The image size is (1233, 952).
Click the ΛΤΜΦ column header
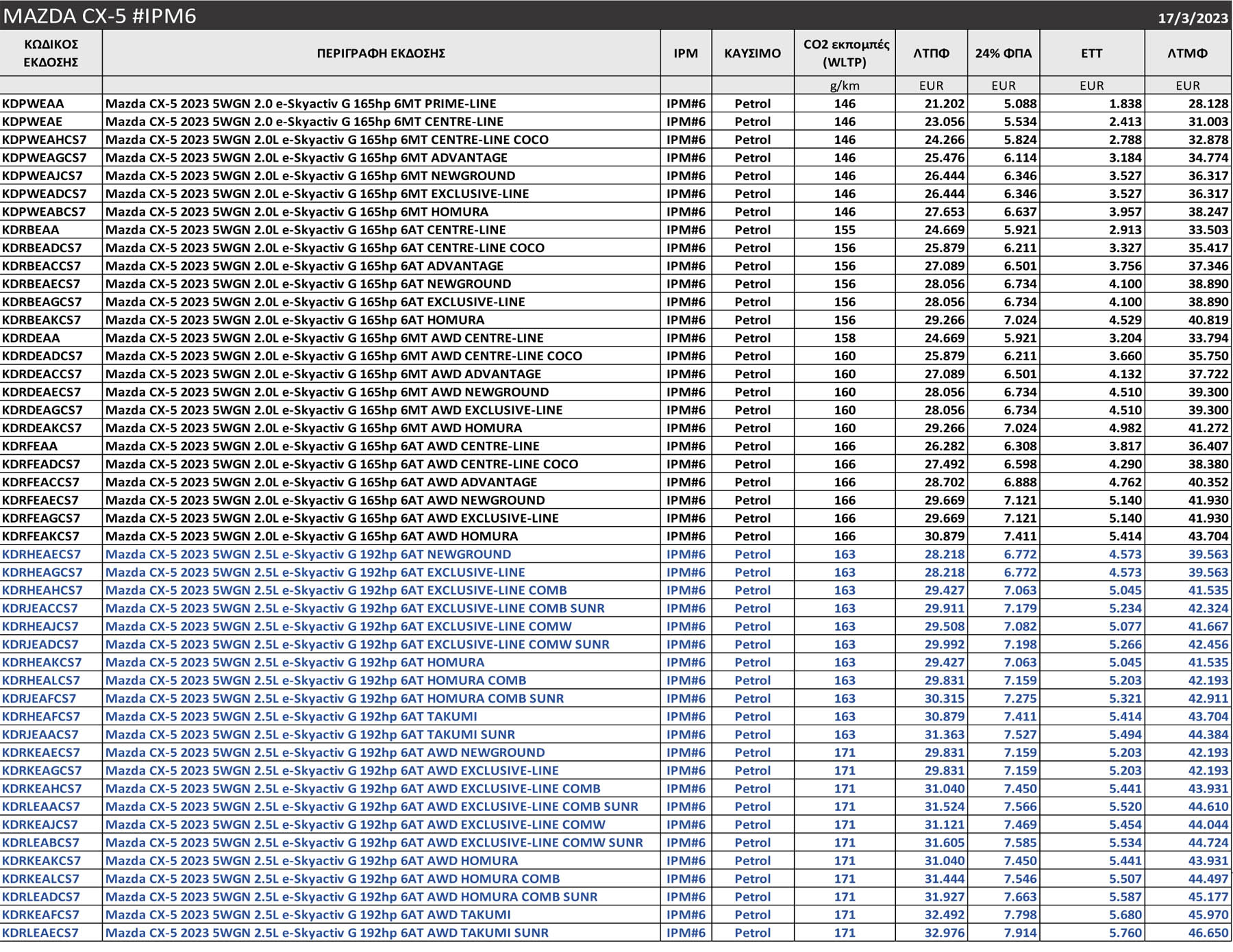tap(1187, 53)
